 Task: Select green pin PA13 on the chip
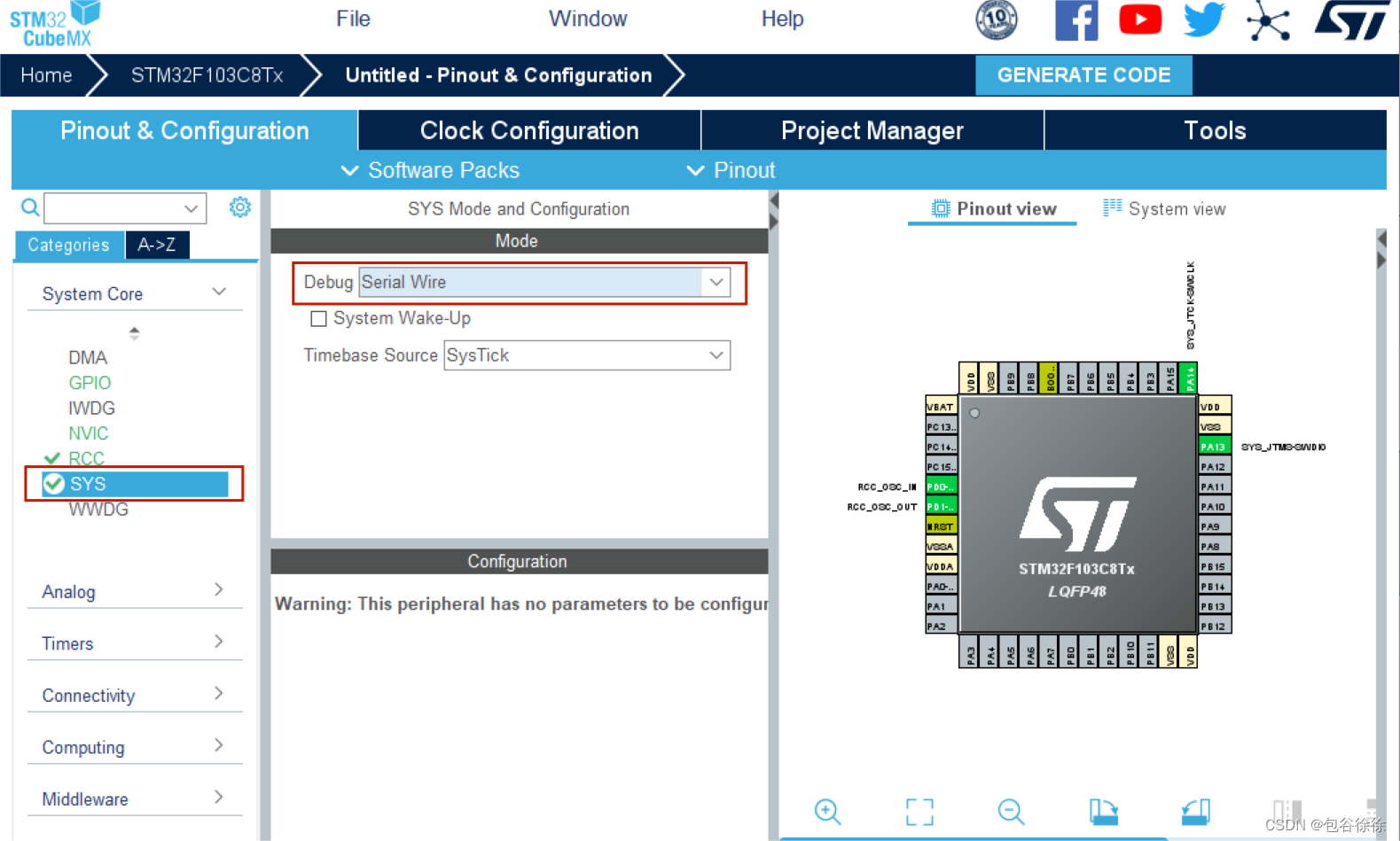click(1214, 447)
